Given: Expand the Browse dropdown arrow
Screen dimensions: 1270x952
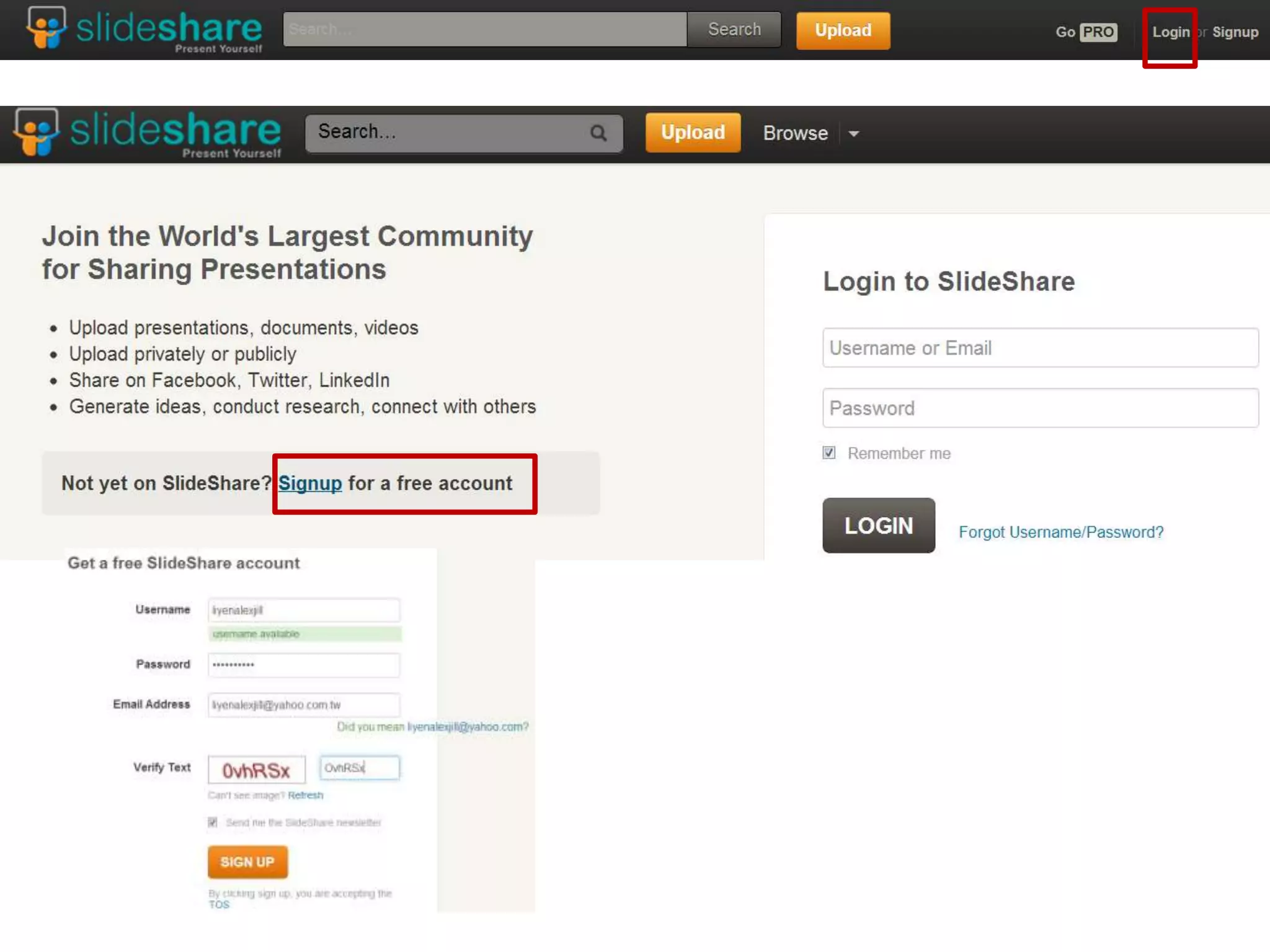Looking at the screenshot, I should (854, 133).
